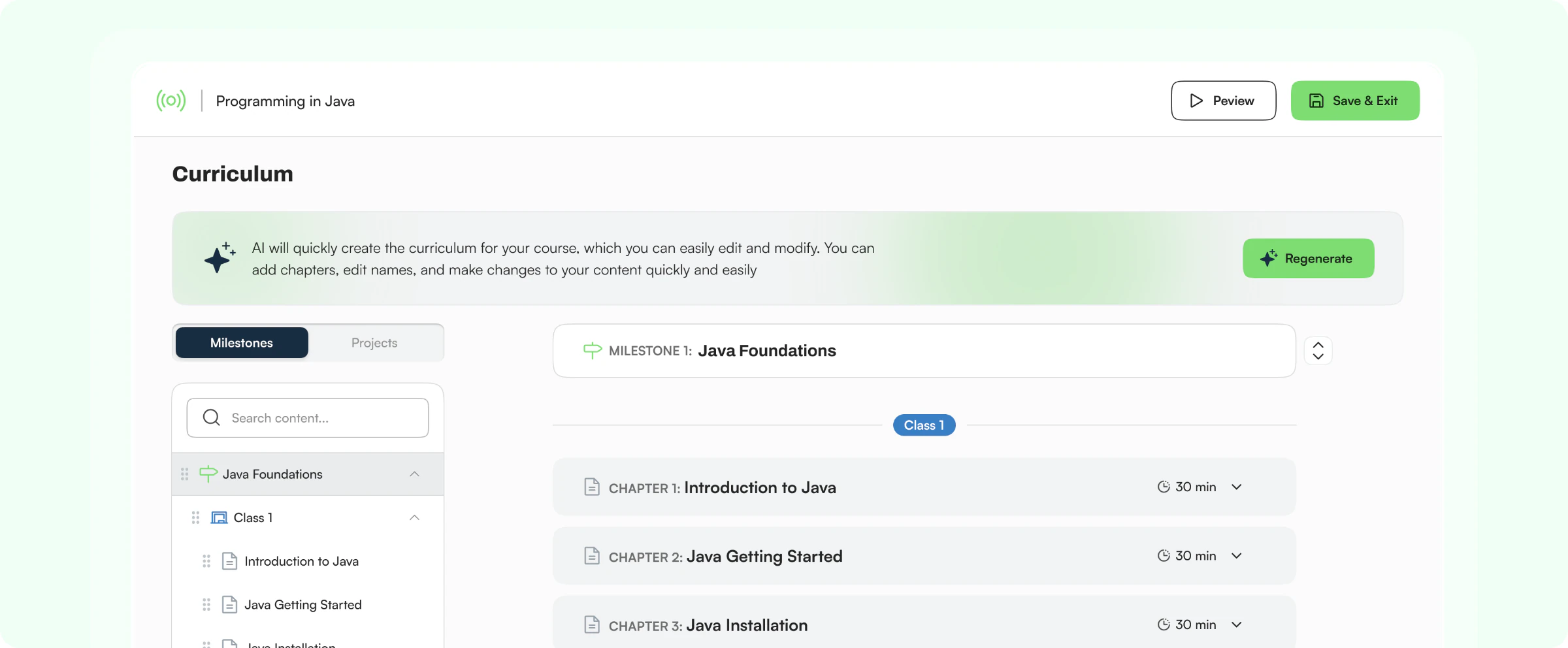Image resolution: width=1568 pixels, height=648 pixels.
Task: Click the Chapter 2 document icon
Action: point(592,556)
